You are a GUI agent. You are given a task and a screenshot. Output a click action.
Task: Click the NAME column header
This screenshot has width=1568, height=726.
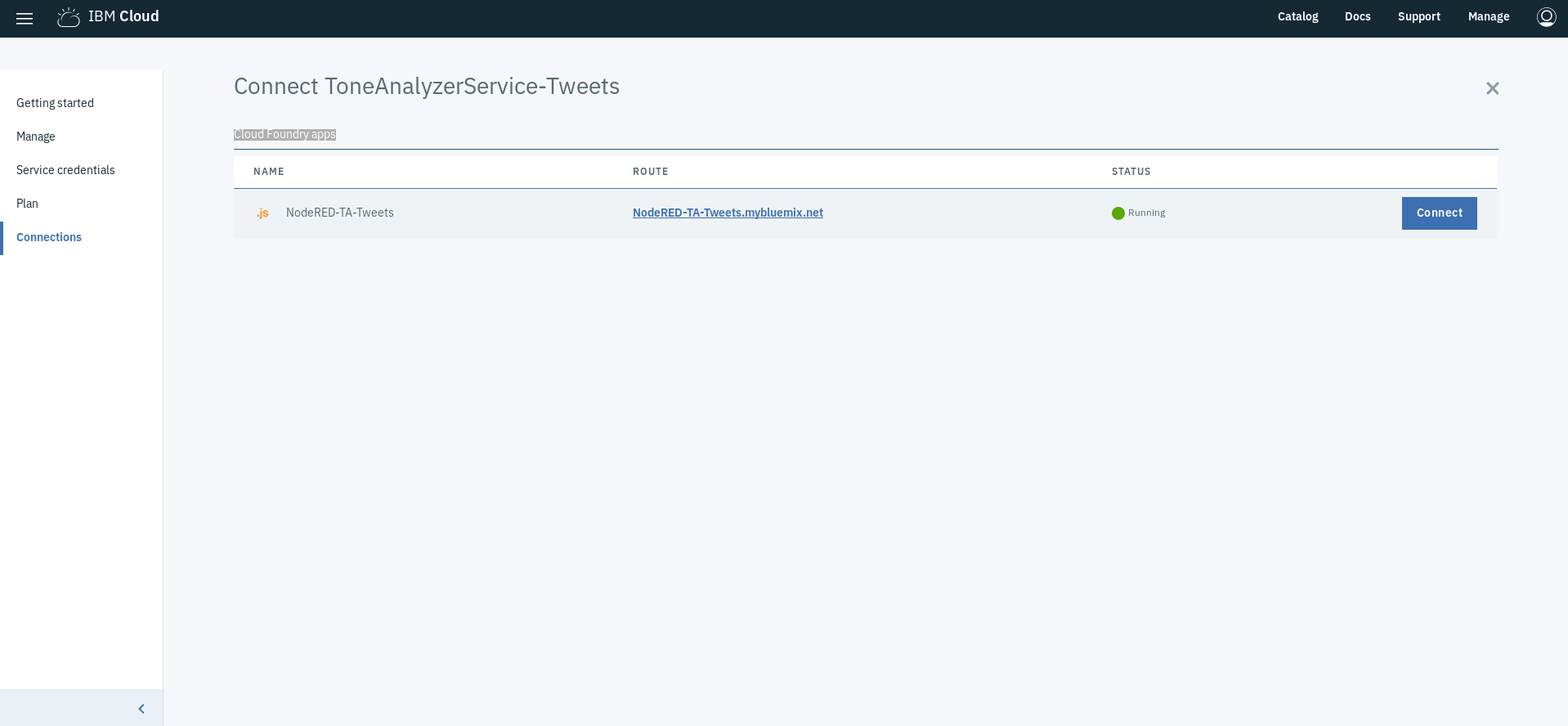coord(269,172)
